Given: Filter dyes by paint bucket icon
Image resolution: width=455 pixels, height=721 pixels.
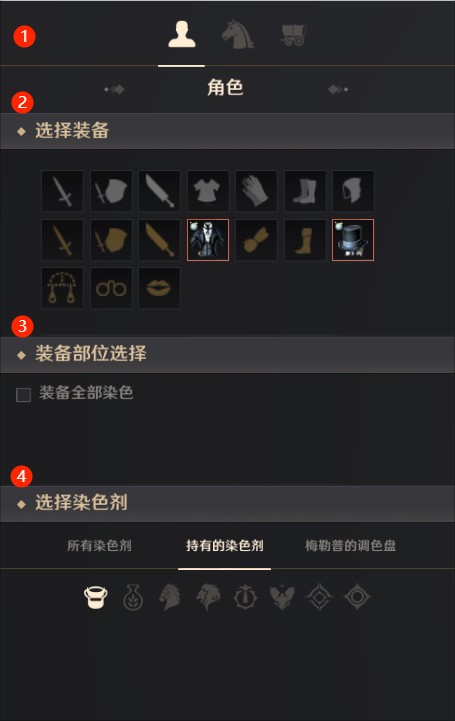Looking at the screenshot, I should [x=96, y=597].
